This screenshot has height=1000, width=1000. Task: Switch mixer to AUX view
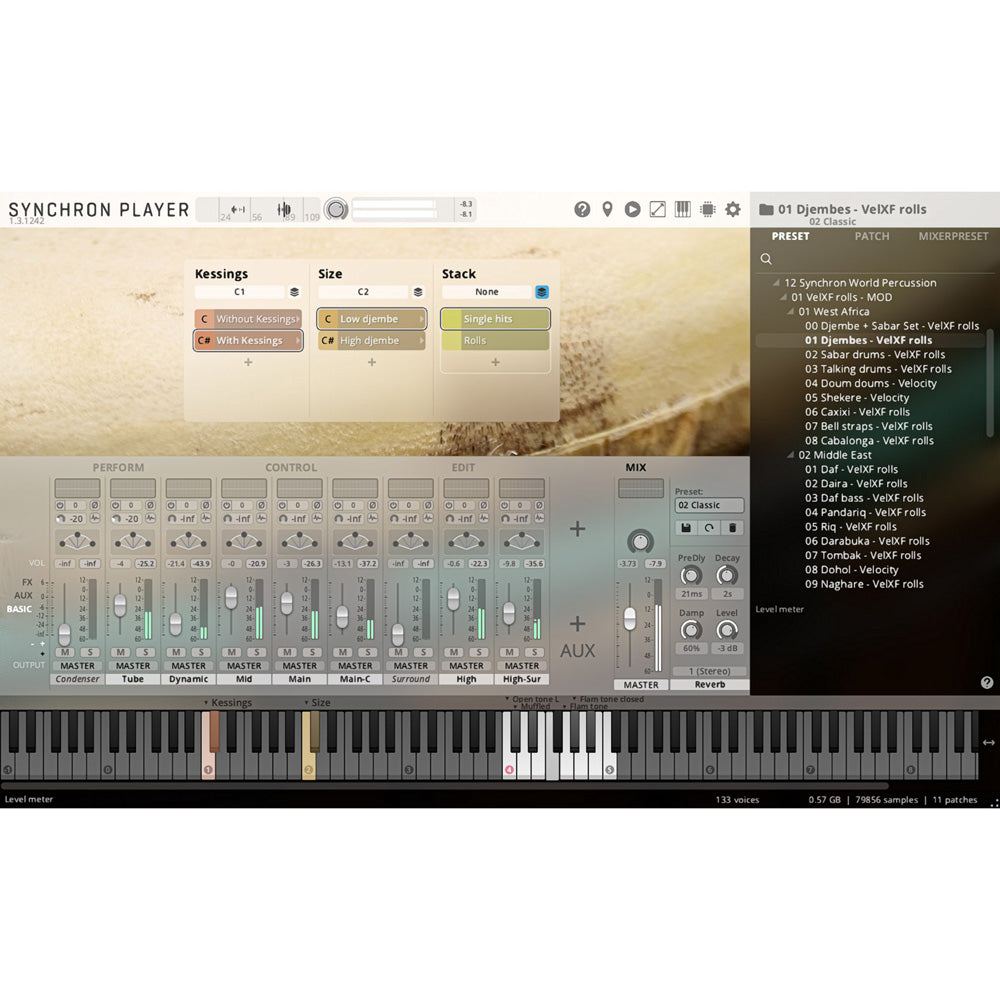[x=23, y=596]
